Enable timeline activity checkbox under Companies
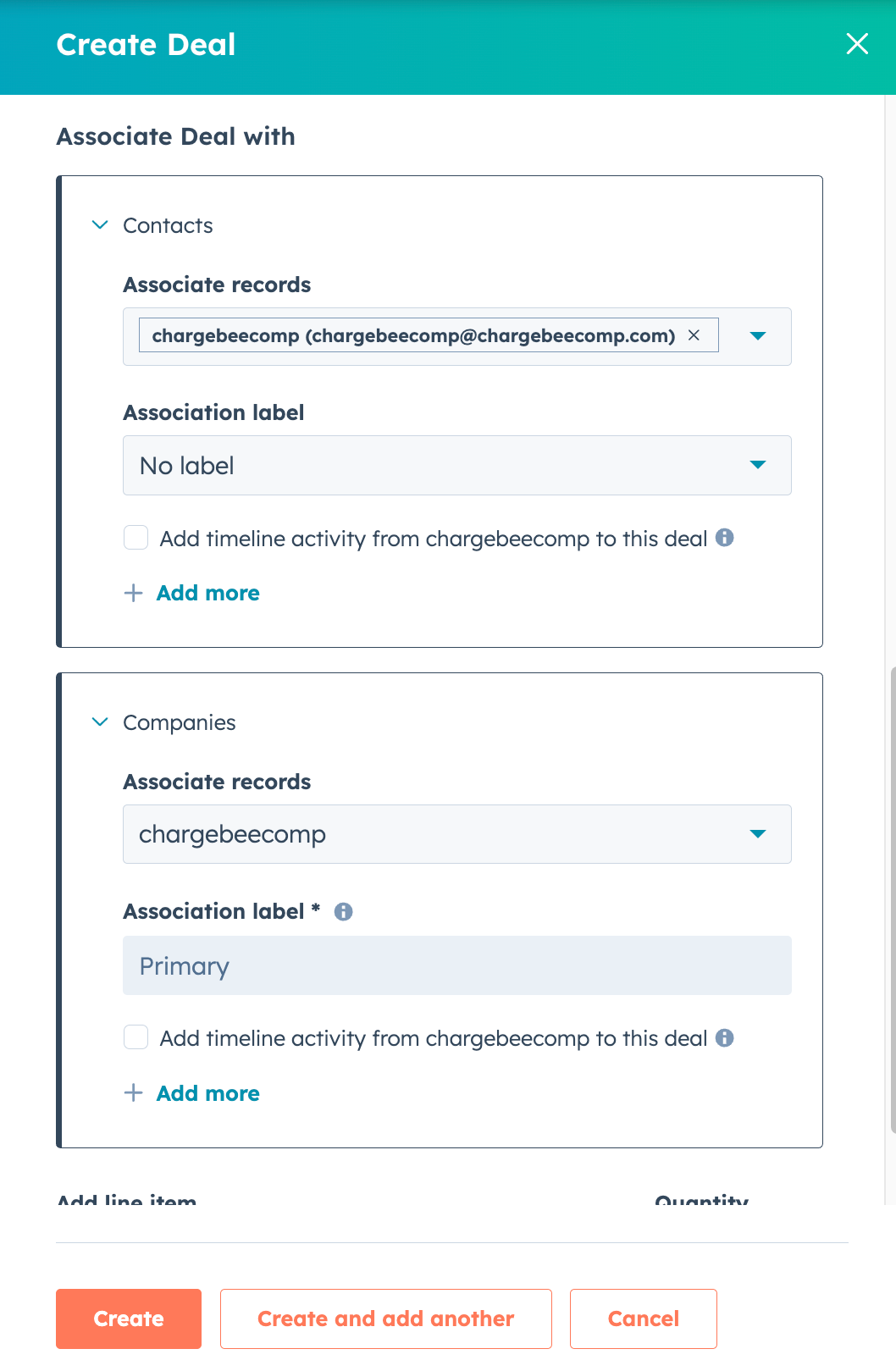The height and width of the screenshot is (1360, 896). point(136,1037)
